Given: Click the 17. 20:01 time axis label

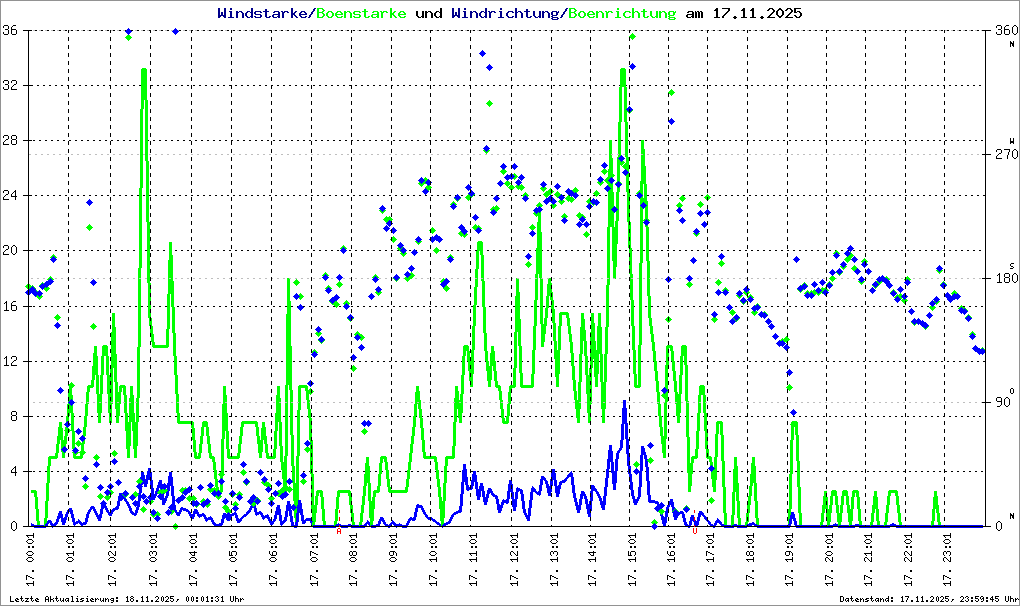Looking at the screenshot, I should point(829,560).
